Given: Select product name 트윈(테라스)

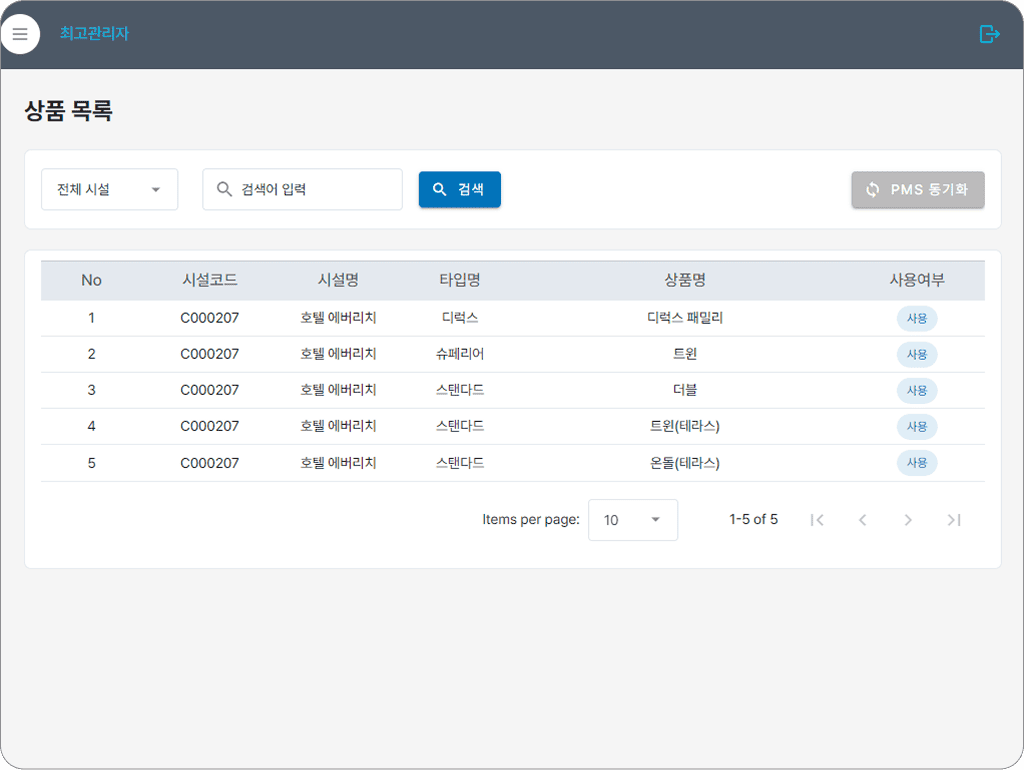Looking at the screenshot, I should coord(685,426).
